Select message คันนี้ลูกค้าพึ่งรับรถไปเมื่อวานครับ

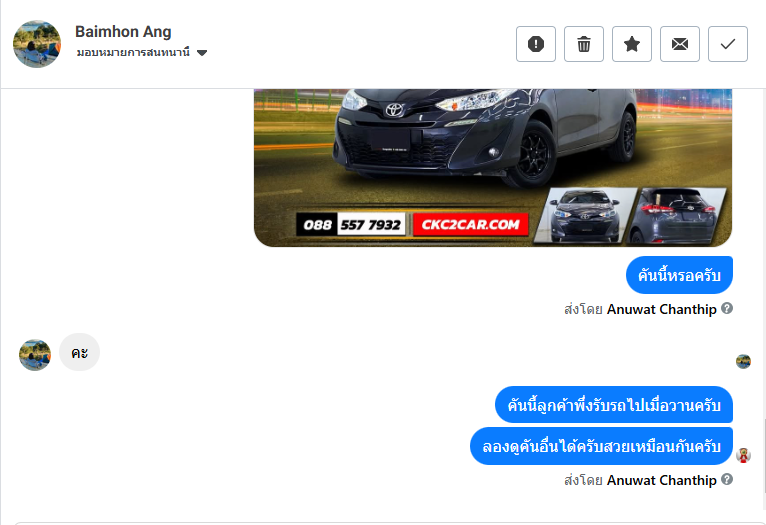click(614, 405)
